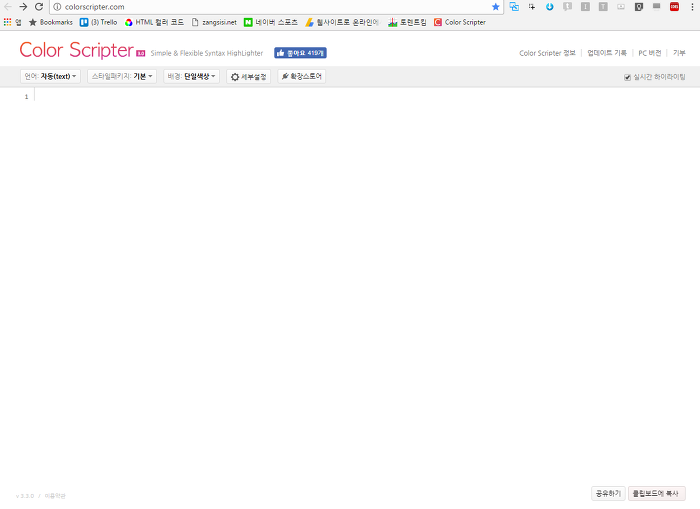The width and height of the screenshot is (700, 509).
Task: Click the selection-crosshair extension icon
Action: (x=532, y=7)
